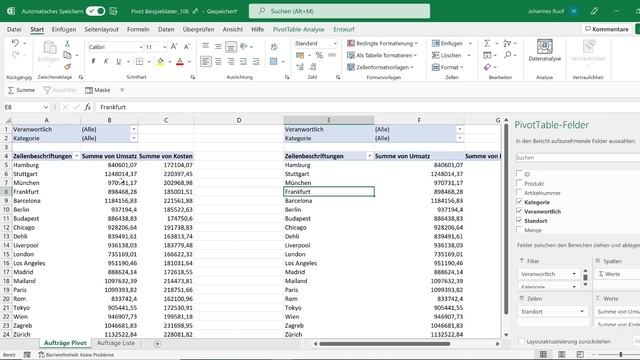Open the Datei menu
This screenshot has width=640, height=360.
pos(14,29)
